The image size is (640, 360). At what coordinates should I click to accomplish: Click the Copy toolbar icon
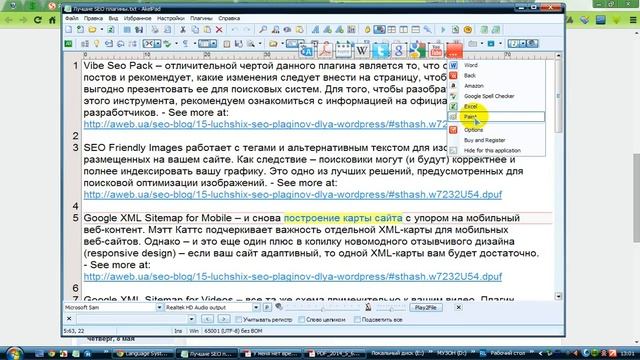click(195, 30)
